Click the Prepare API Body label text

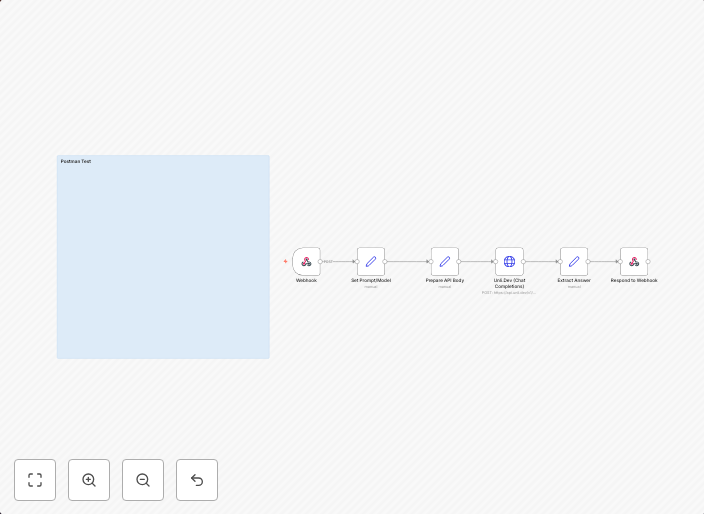(445, 280)
